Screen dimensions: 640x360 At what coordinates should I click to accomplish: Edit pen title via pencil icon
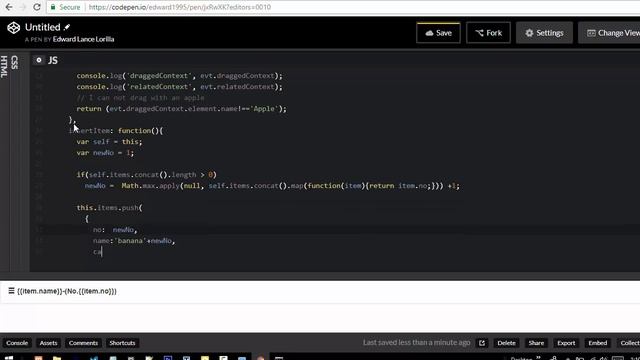click(x=67, y=27)
